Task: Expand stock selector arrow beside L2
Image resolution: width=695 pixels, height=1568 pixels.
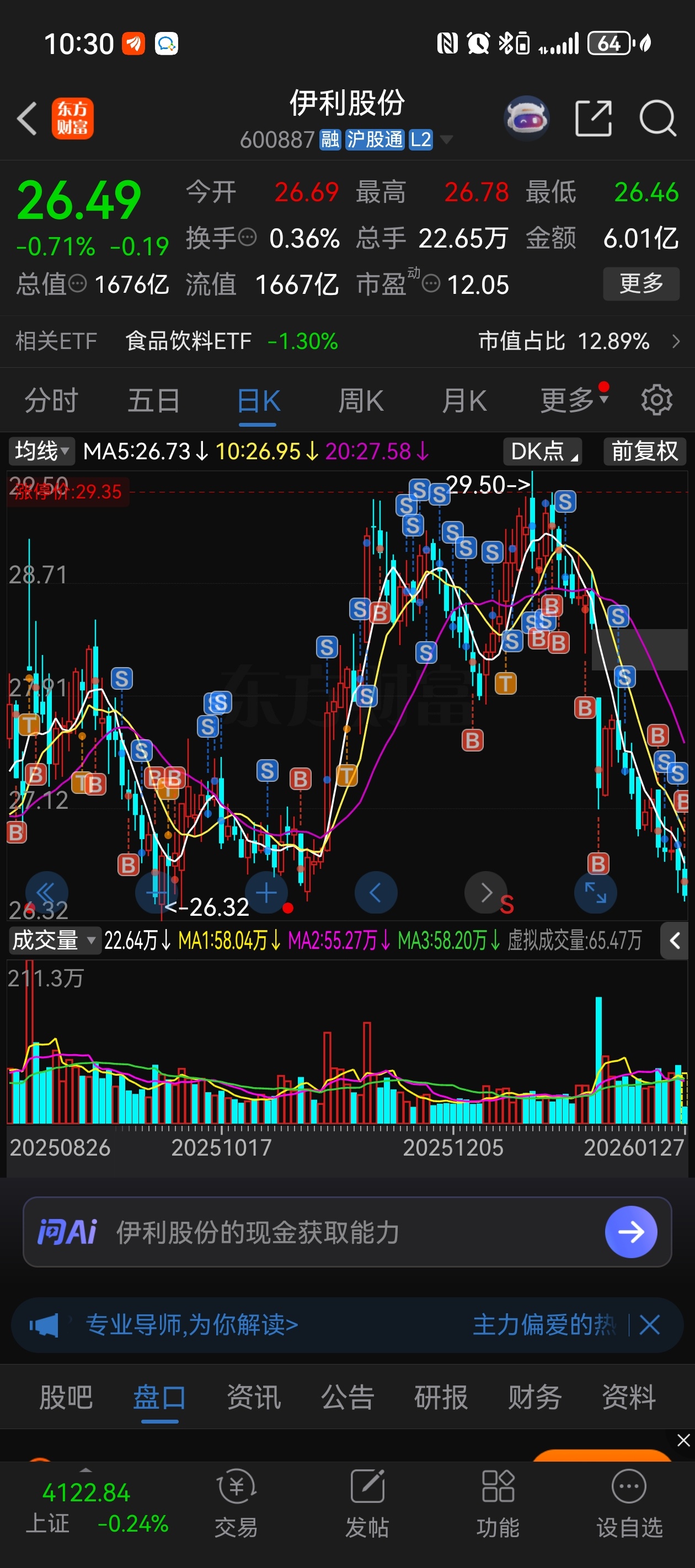Action: [x=446, y=140]
